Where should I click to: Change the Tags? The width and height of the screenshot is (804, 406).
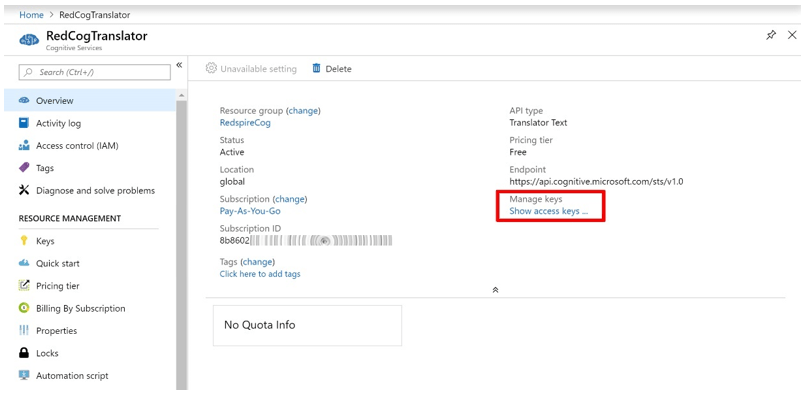pyautogui.click(x=257, y=262)
